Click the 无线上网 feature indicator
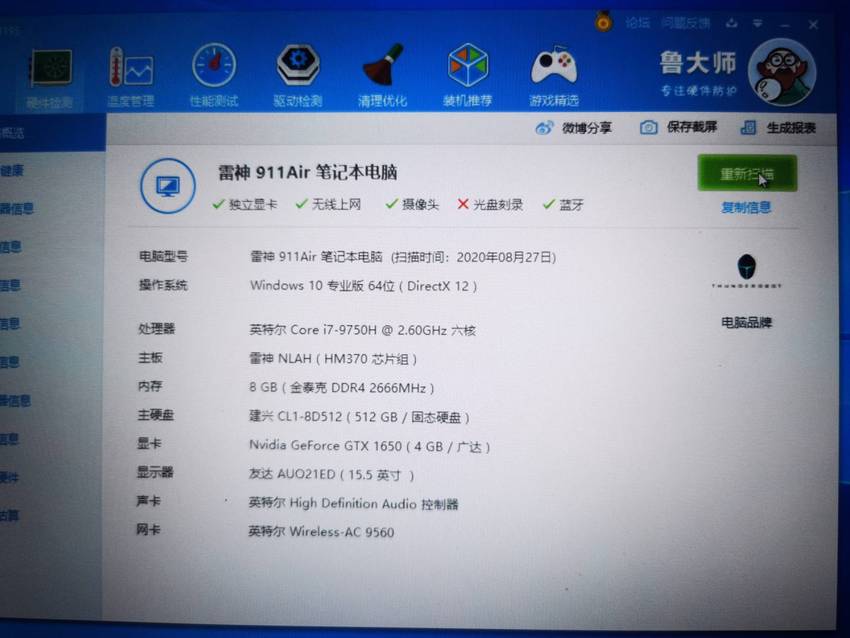Viewport: 850px width, 638px height. 329,204
